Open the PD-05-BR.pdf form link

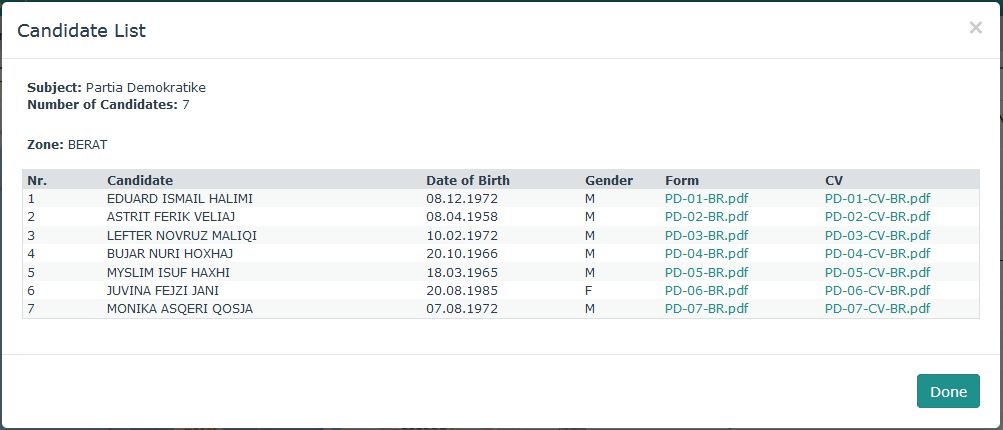point(706,272)
